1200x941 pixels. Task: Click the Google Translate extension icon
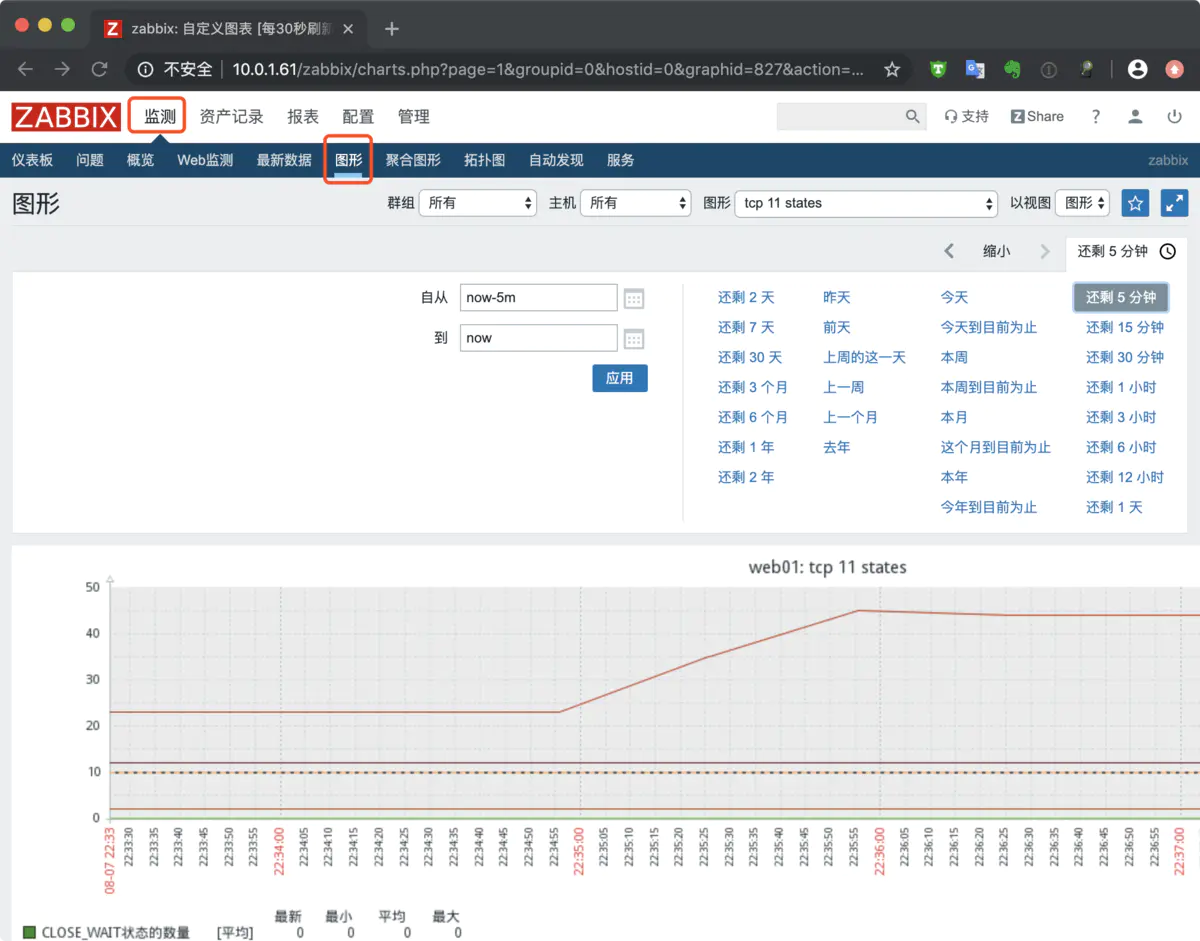(975, 69)
